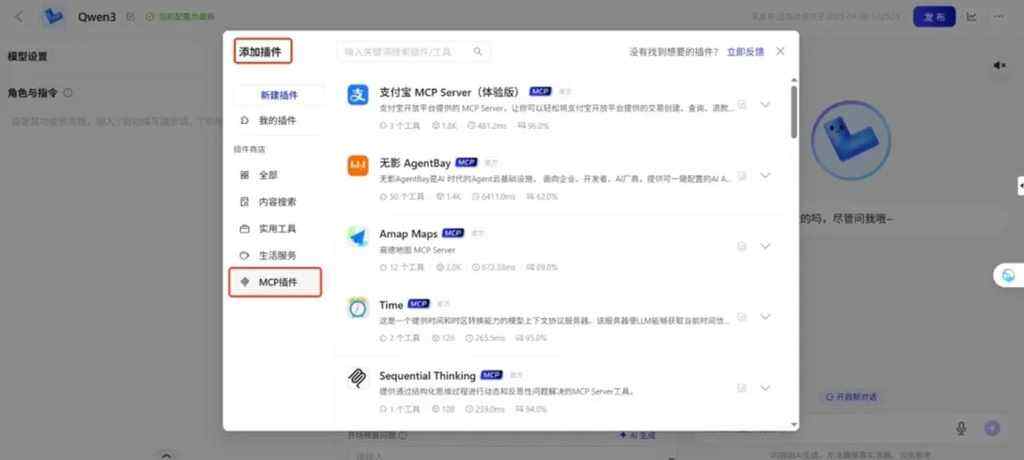
Task: Expand the Time plugin tool list
Action: pos(765,317)
